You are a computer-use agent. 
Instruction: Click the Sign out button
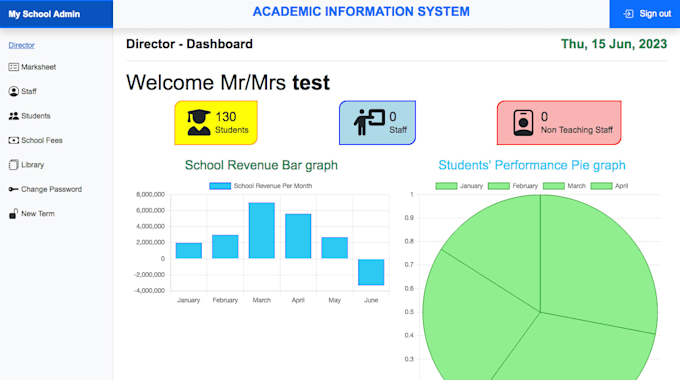(644, 14)
